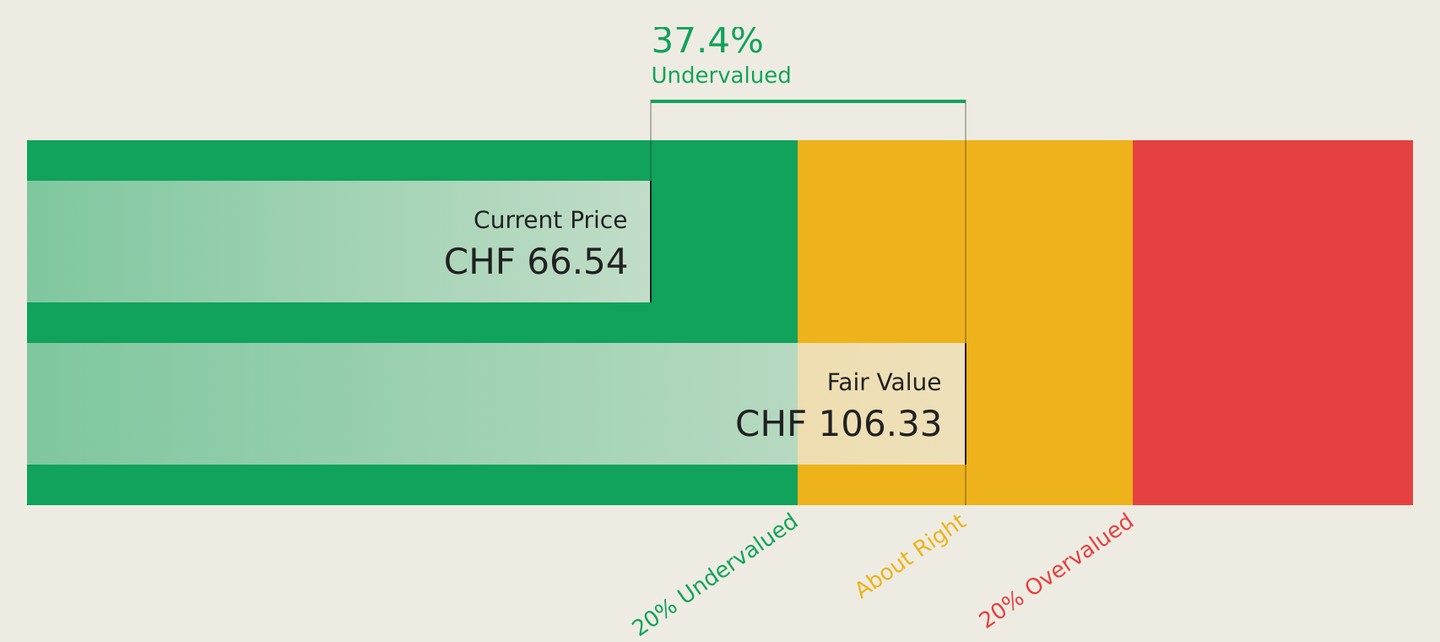Click the dark end marker of fair value bar
Screen dimensions: 1440x642
[965, 403]
